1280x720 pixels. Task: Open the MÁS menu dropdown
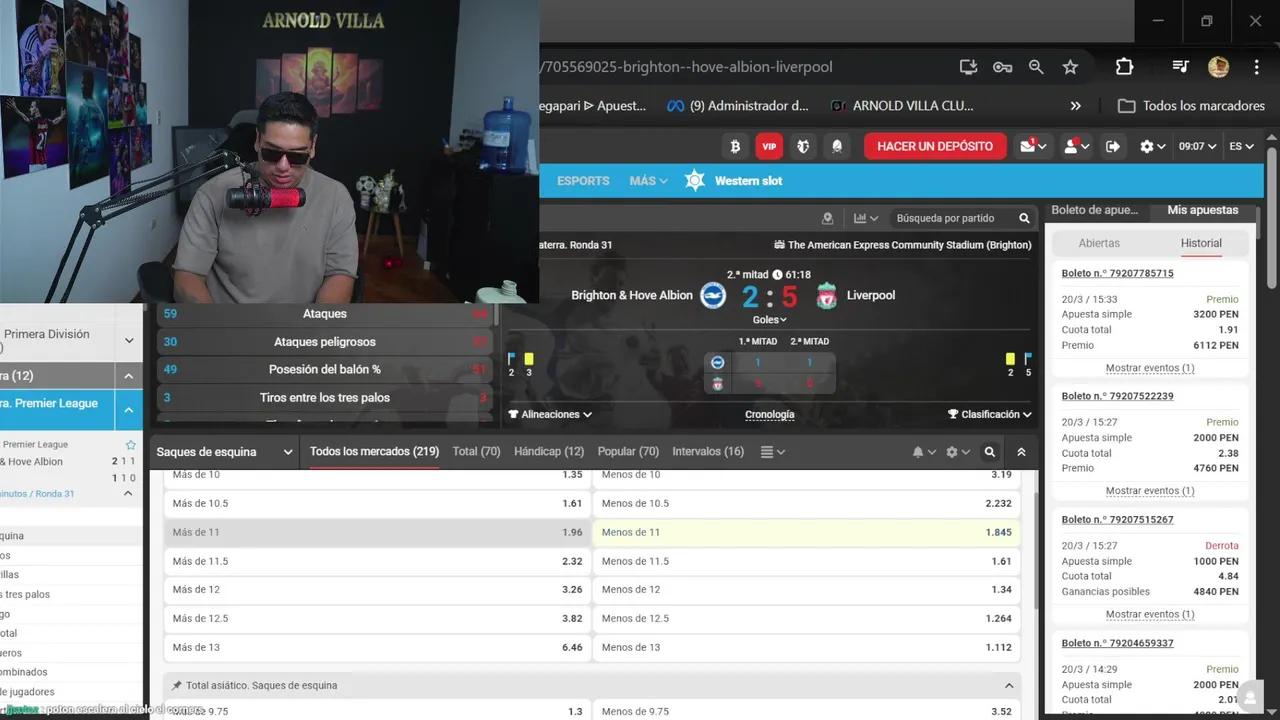point(648,181)
